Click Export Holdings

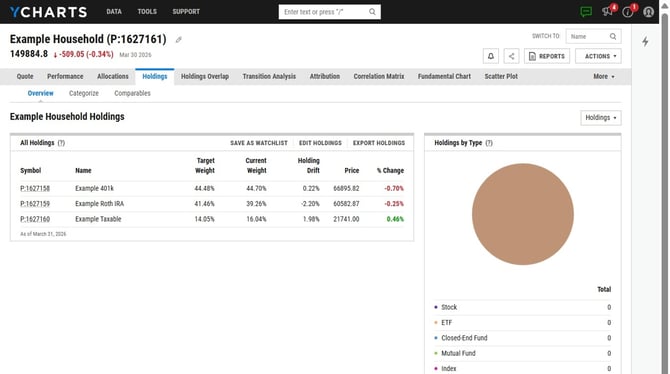pyautogui.click(x=379, y=143)
